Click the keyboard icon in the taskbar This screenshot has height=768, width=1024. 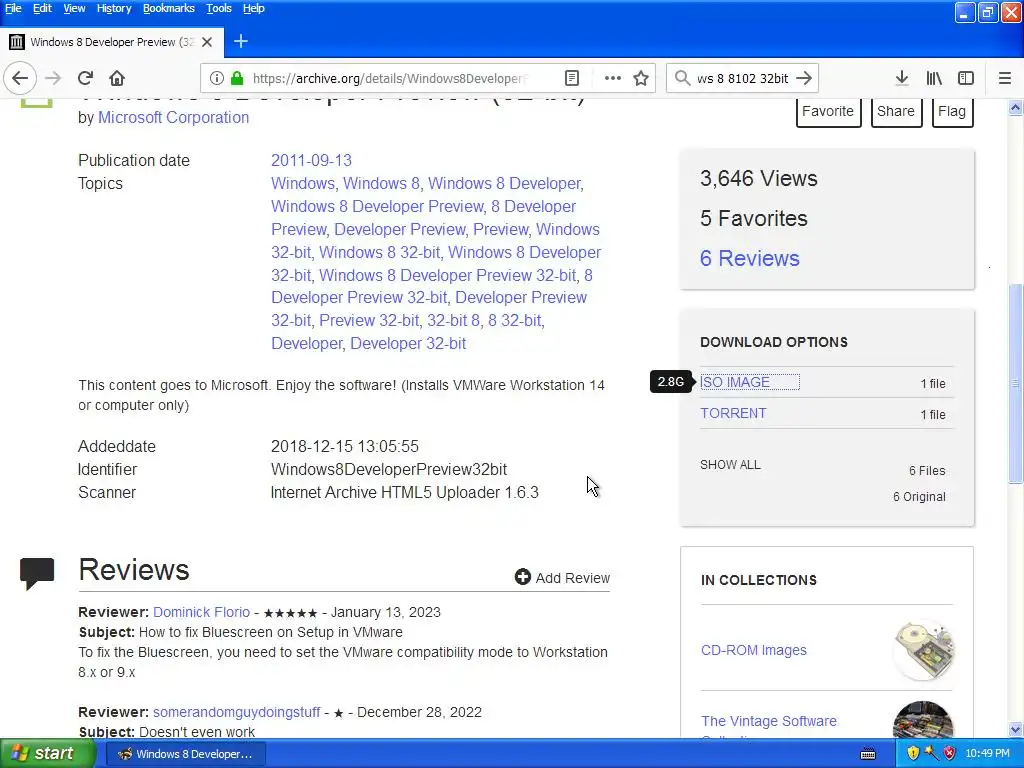[x=868, y=754]
